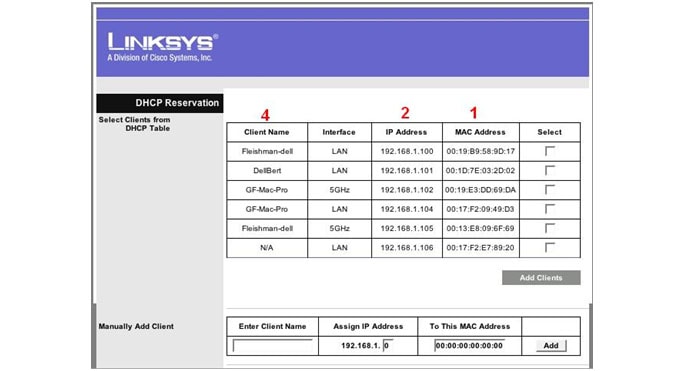The width and height of the screenshot is (683, 371).
Task: Click MAC address 00:1D:7E:03:2D:02
Action: click(480, 171)
